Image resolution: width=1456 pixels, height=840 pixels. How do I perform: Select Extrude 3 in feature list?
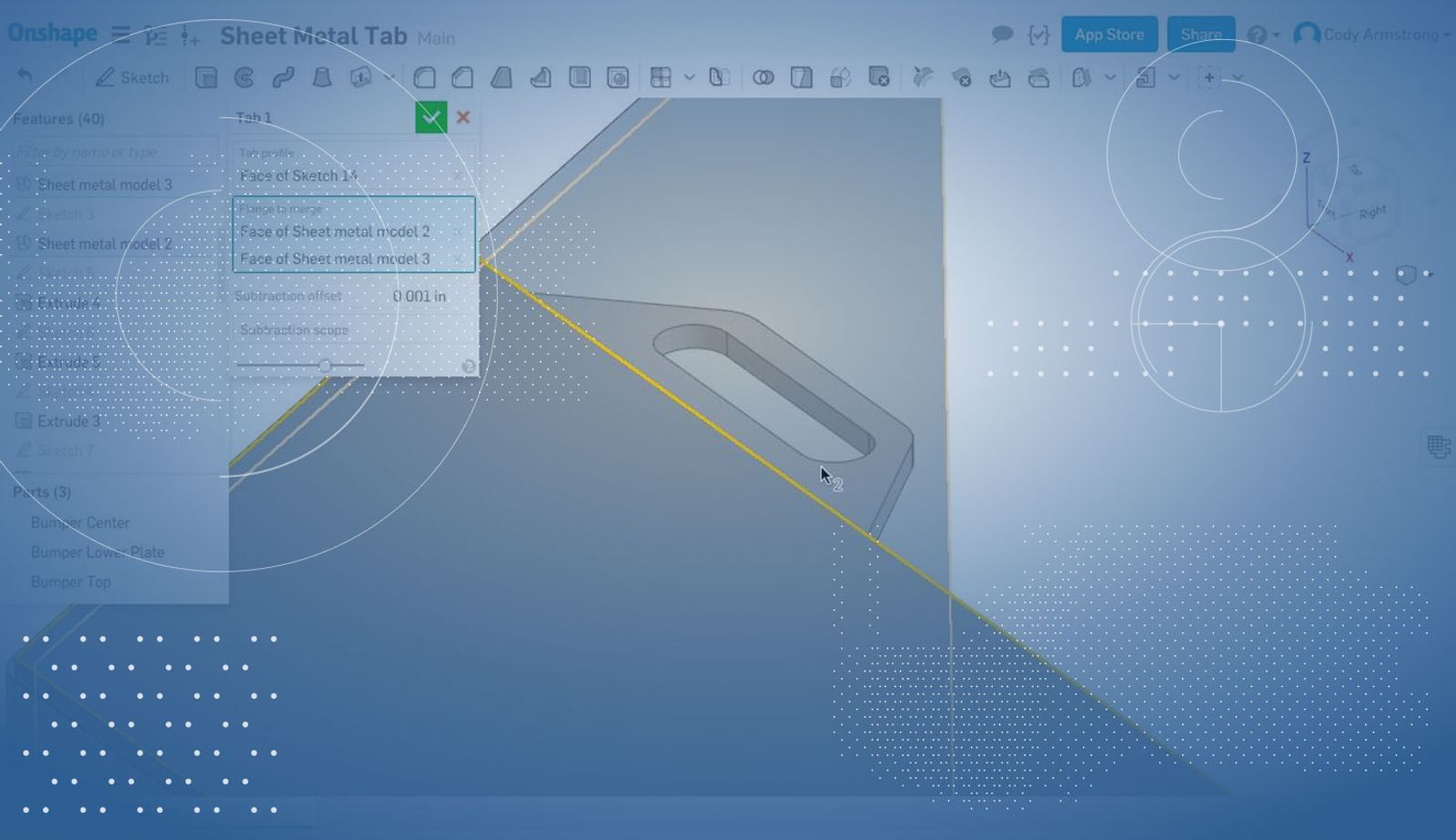(x=69, y=421)
